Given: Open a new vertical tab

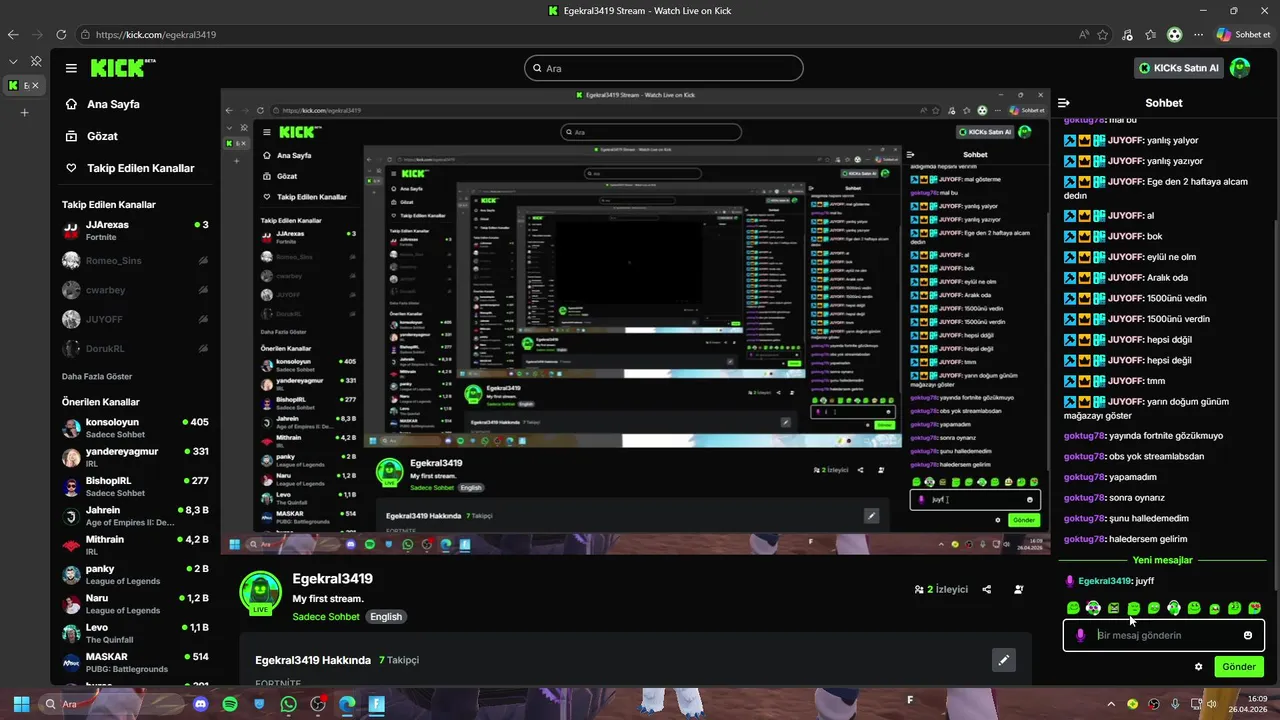Looking at the screenshot, I should coord(24,112).
